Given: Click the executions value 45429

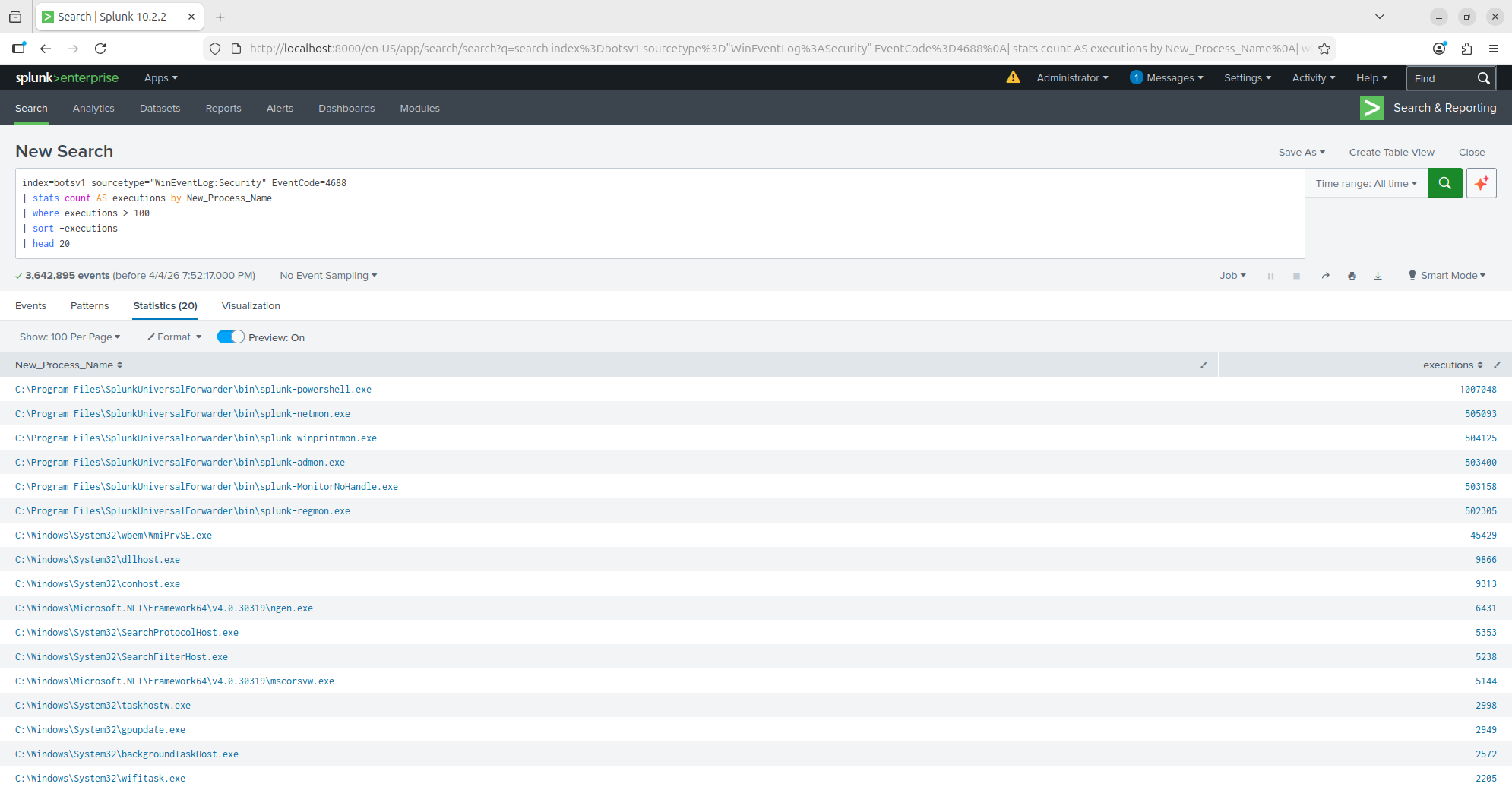Looking at the screenshot, I should [1483, 536].
